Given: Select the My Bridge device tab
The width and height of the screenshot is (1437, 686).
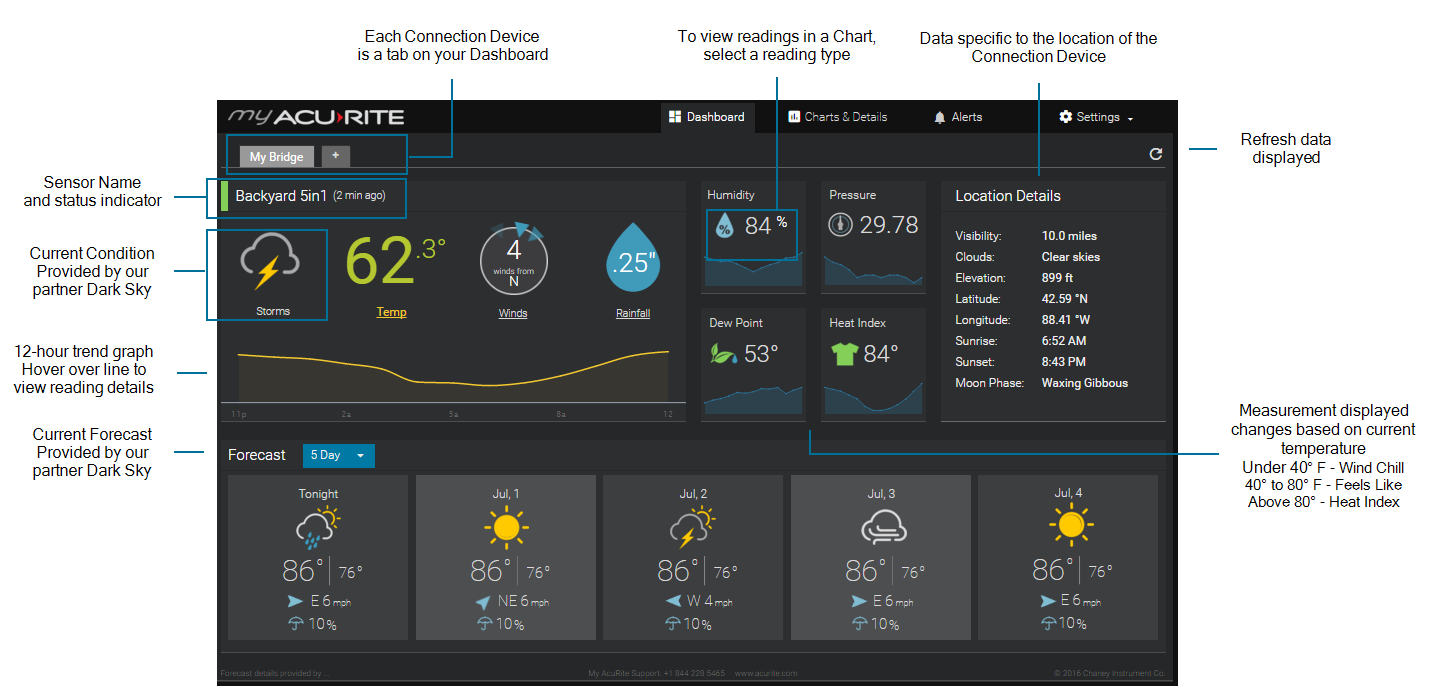Looking at the screenshot, I should [x=277, y=157].
